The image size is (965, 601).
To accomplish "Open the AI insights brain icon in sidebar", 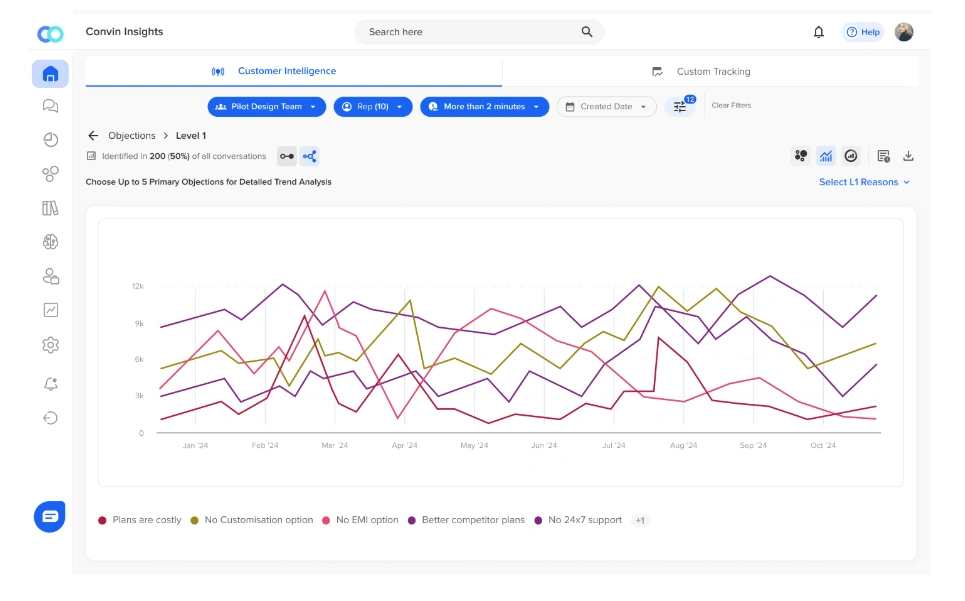I will tap(51, 241).
